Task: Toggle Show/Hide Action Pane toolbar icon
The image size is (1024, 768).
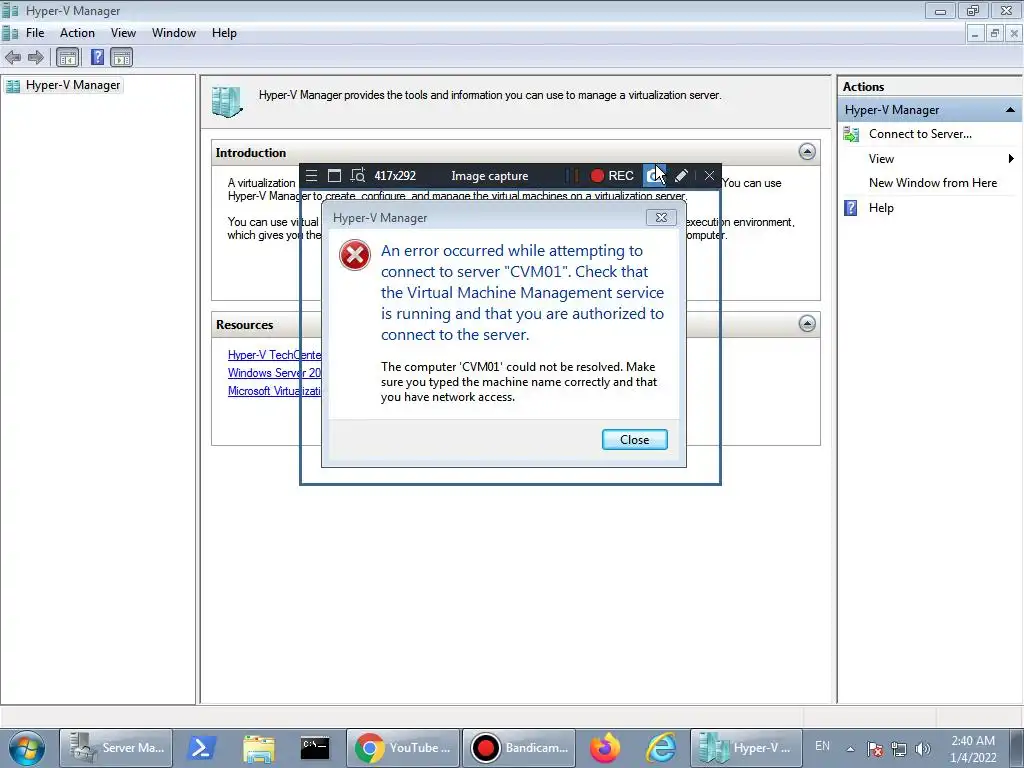Action: tap(121, 57)
